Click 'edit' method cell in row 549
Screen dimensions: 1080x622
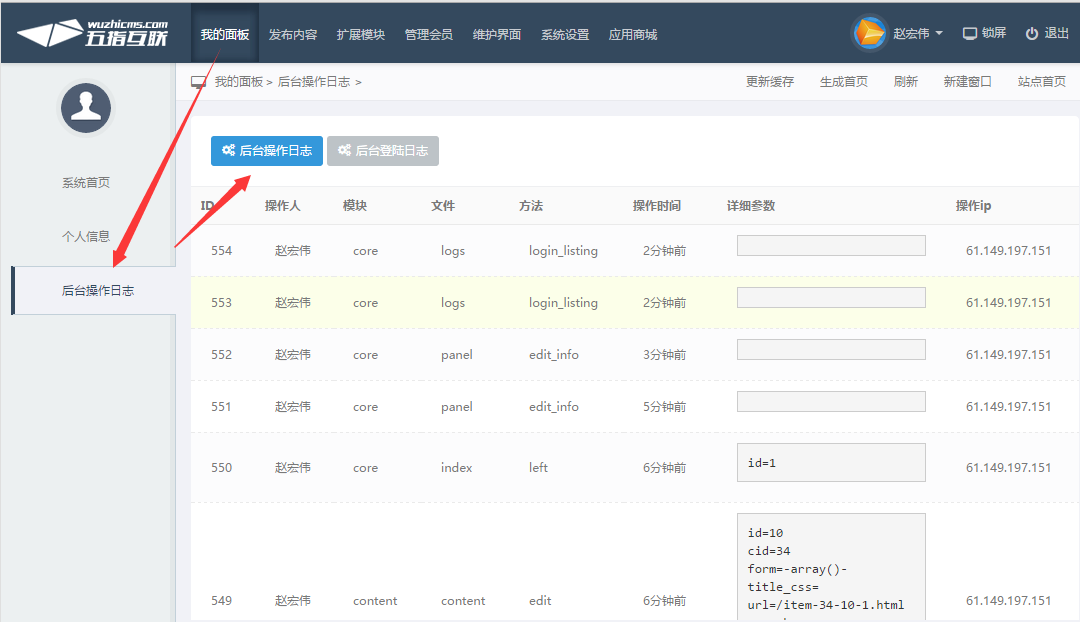[540, 601]
